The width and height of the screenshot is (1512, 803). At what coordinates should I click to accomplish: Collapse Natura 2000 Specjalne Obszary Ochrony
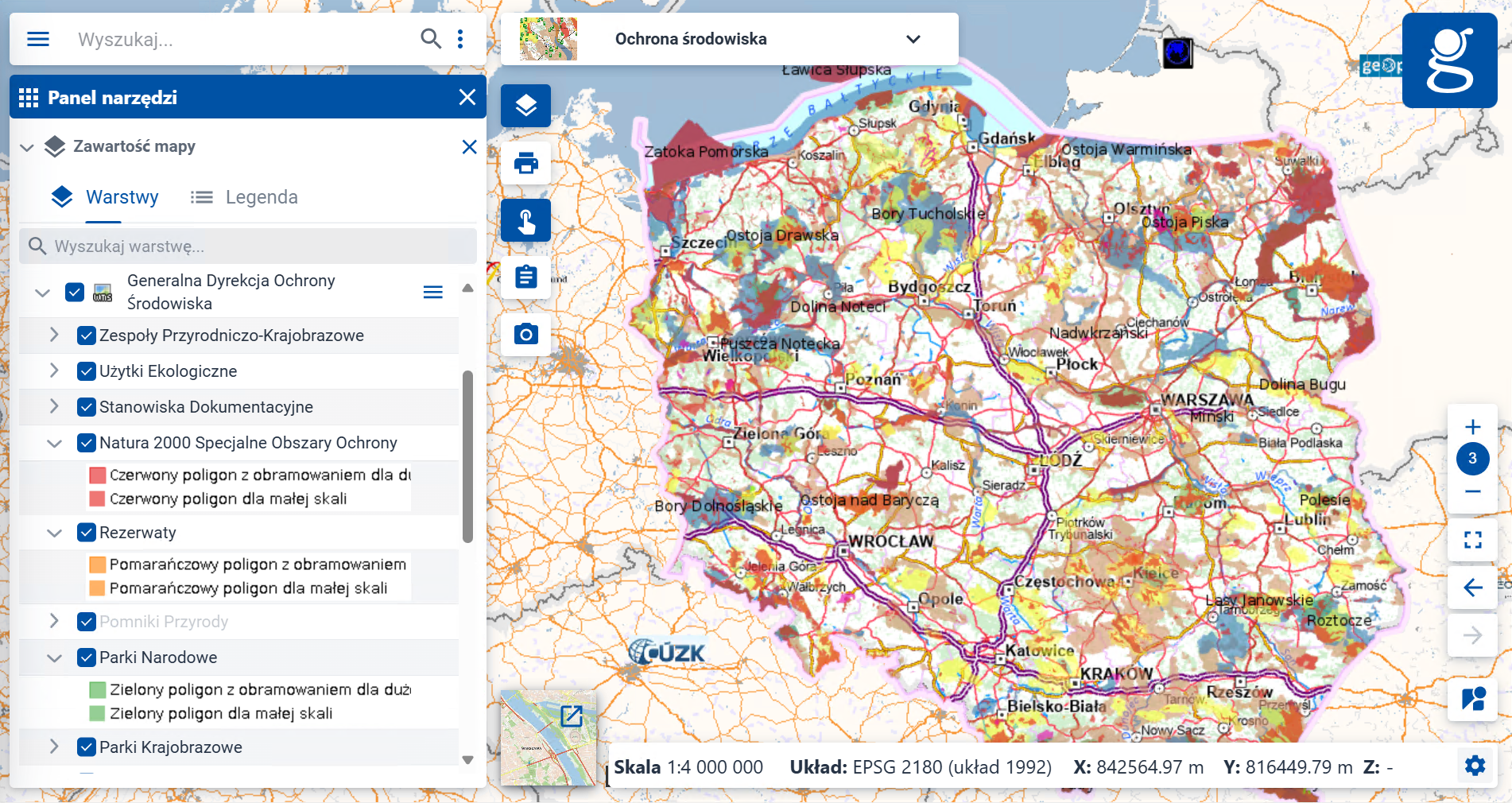(x=53, y=443)
